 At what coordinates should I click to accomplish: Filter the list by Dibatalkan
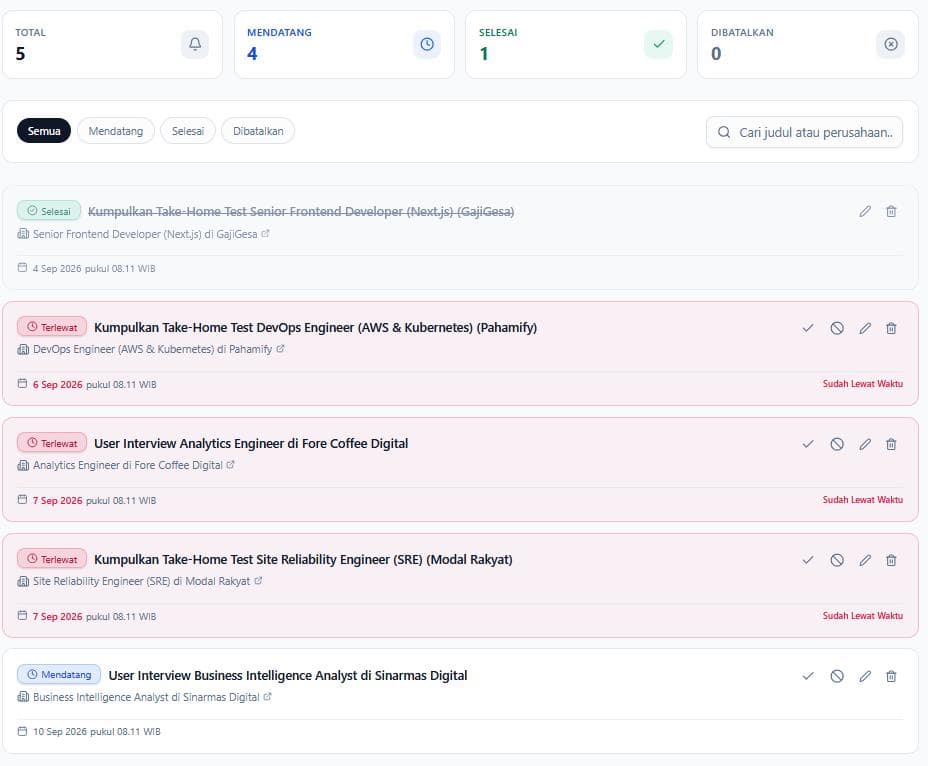pyautogui.click(x=258, y=131)
